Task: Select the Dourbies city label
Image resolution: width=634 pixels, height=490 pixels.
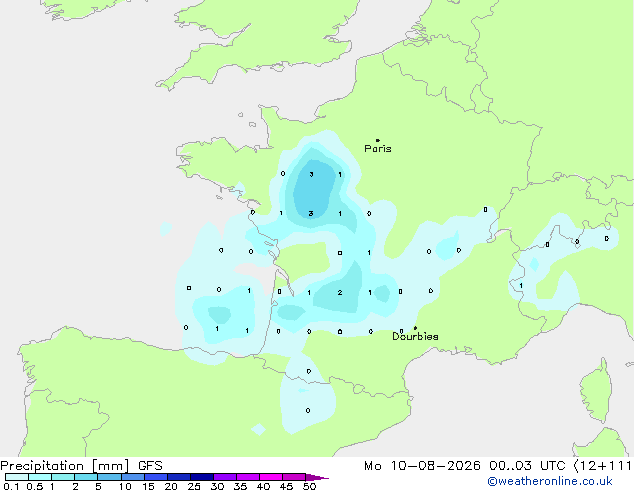Action: pyautogui.click(x=415, y=336)
